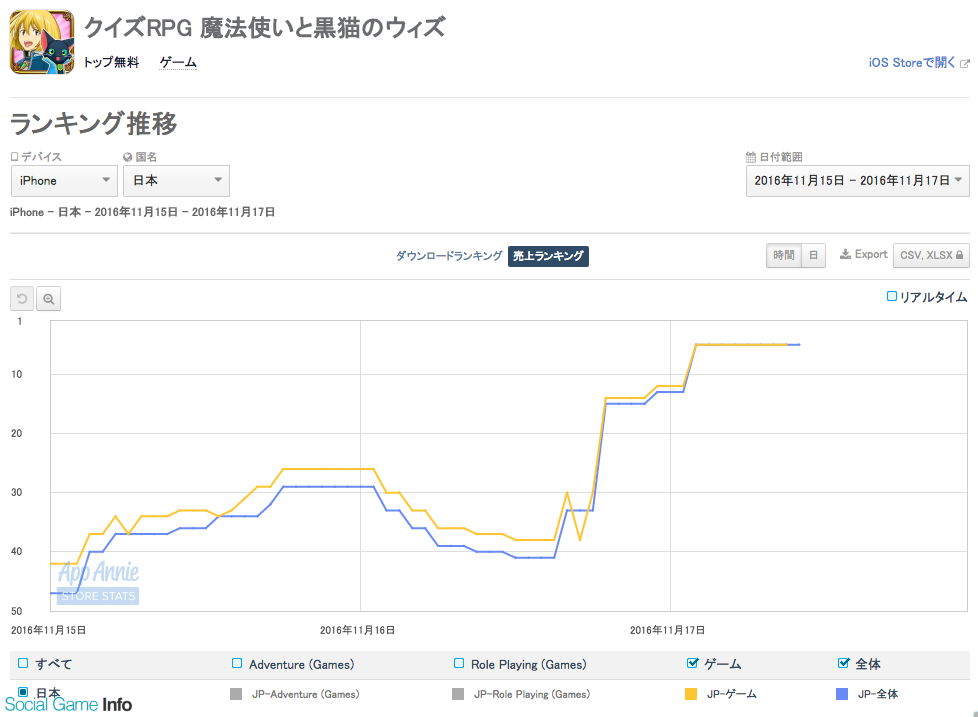Click the blue JP-全体 legend swatch
The image size is (978, 717).
click(842, 694)
